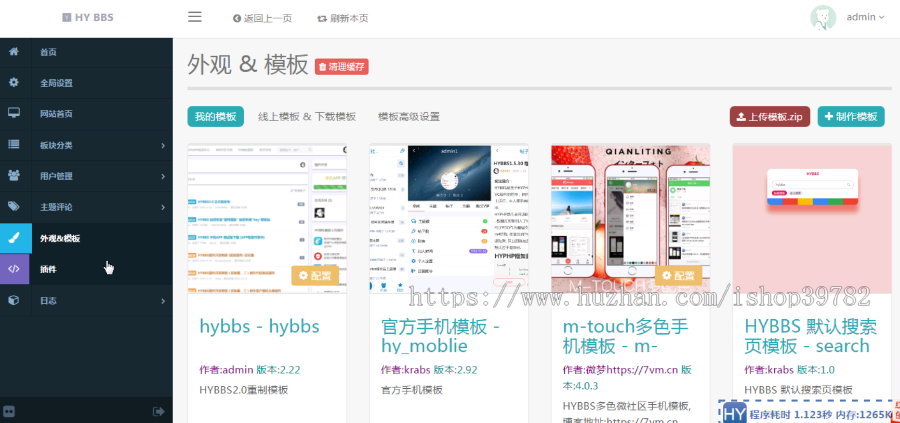Expand the 板块分类 submenu chevron
The height and width of the screenshot is (423, 900).
163,145
